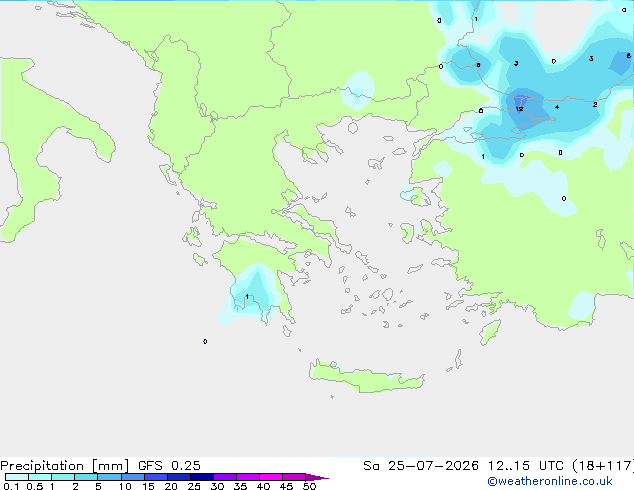Image resolution: width=634 pixels, height=490 pixels.
Task: Click the 'Precipitation [mm]' title text
Action: 64,466
